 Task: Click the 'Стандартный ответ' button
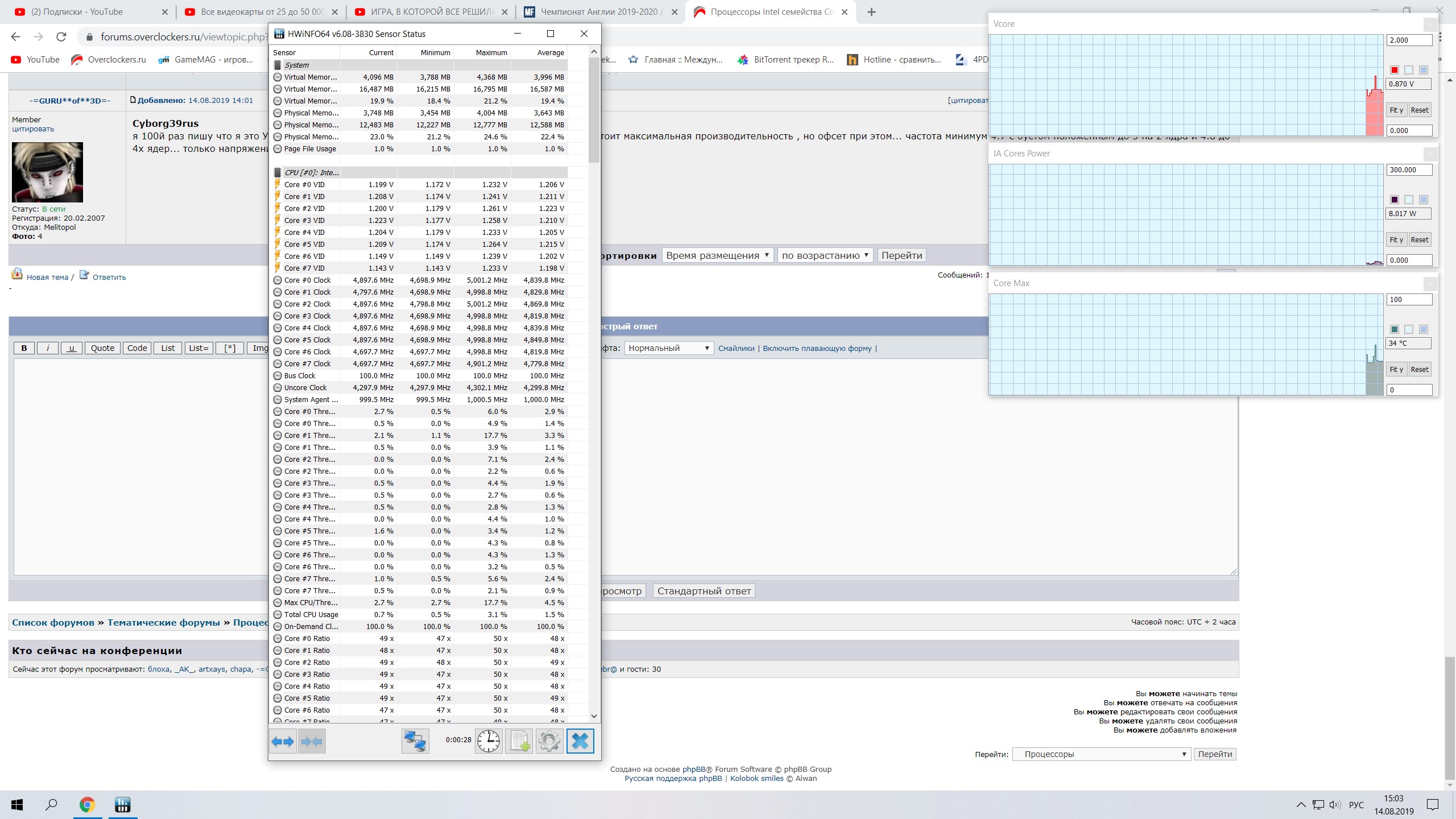click(x=704, y=591)
